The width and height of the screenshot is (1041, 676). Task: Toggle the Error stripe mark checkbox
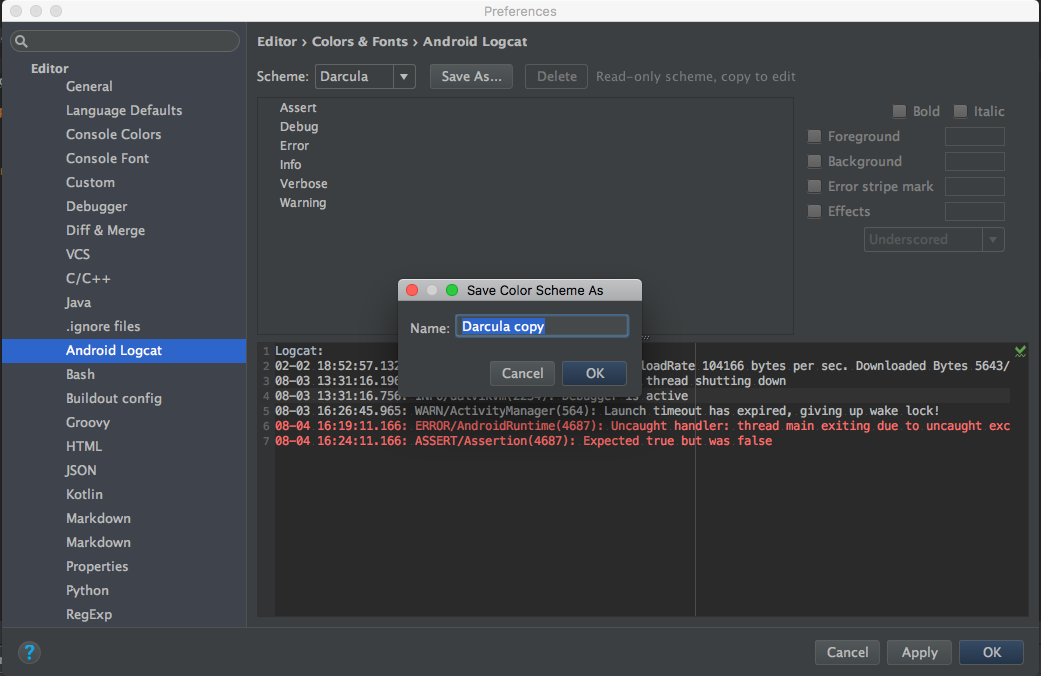coord(814,187)
